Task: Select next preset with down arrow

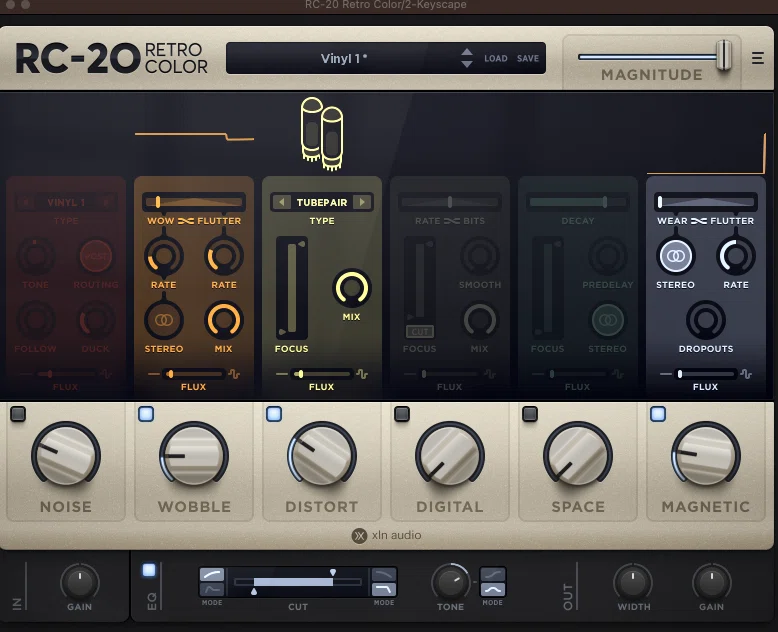Action: click(x=466, y=64)
